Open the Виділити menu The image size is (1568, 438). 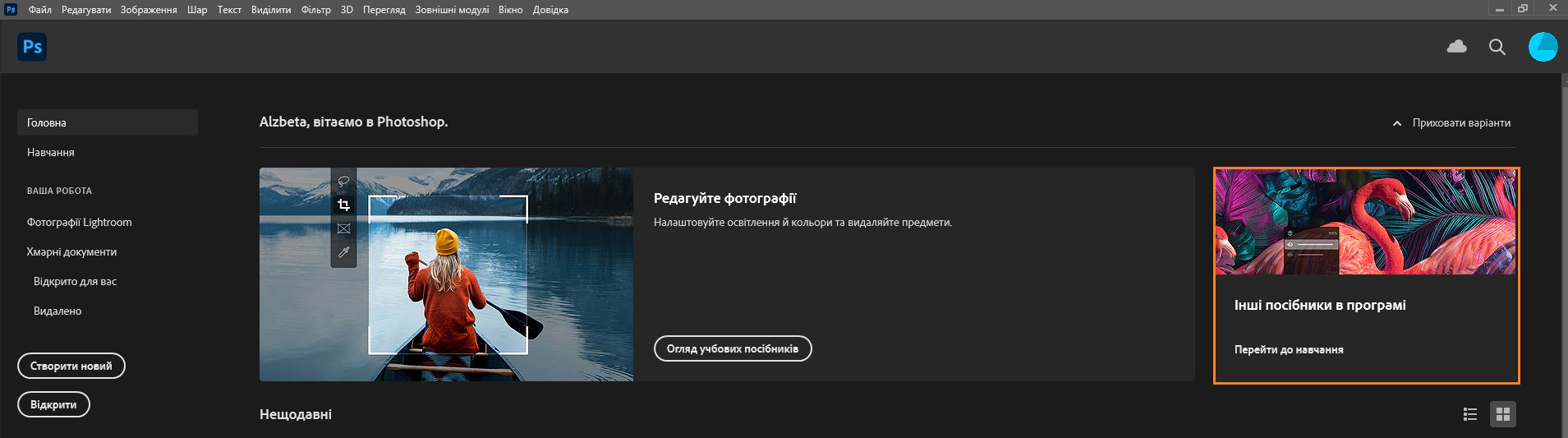click(271, 10)
